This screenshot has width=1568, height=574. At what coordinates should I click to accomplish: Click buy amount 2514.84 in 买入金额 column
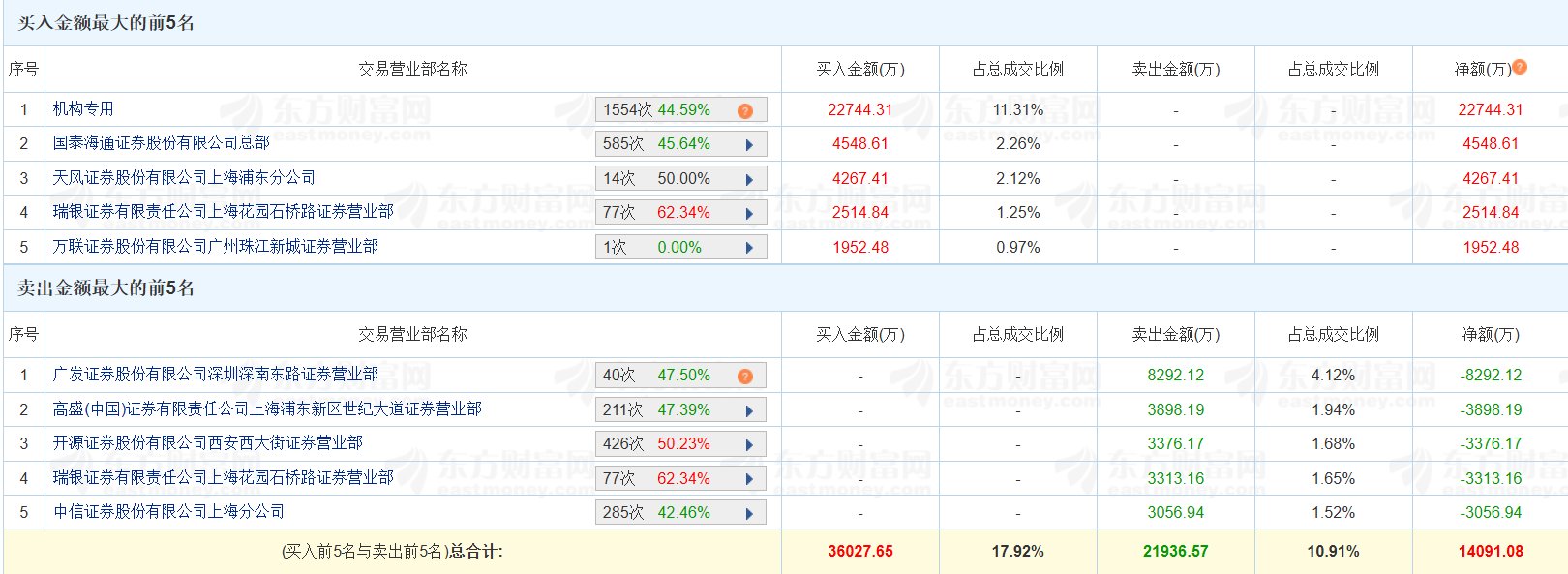(x=860, y=212)
